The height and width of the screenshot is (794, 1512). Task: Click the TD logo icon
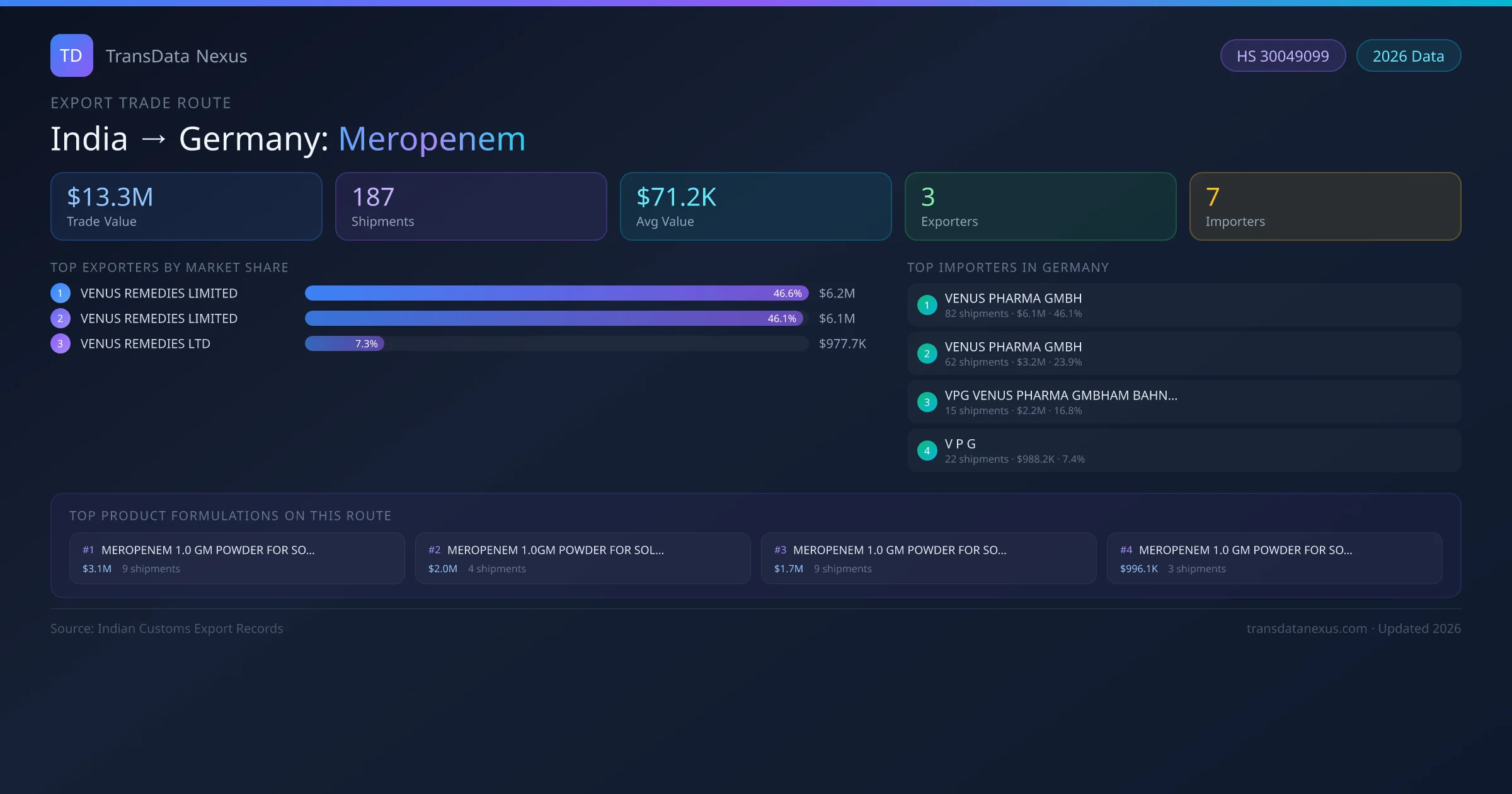[x=71, y=55]
